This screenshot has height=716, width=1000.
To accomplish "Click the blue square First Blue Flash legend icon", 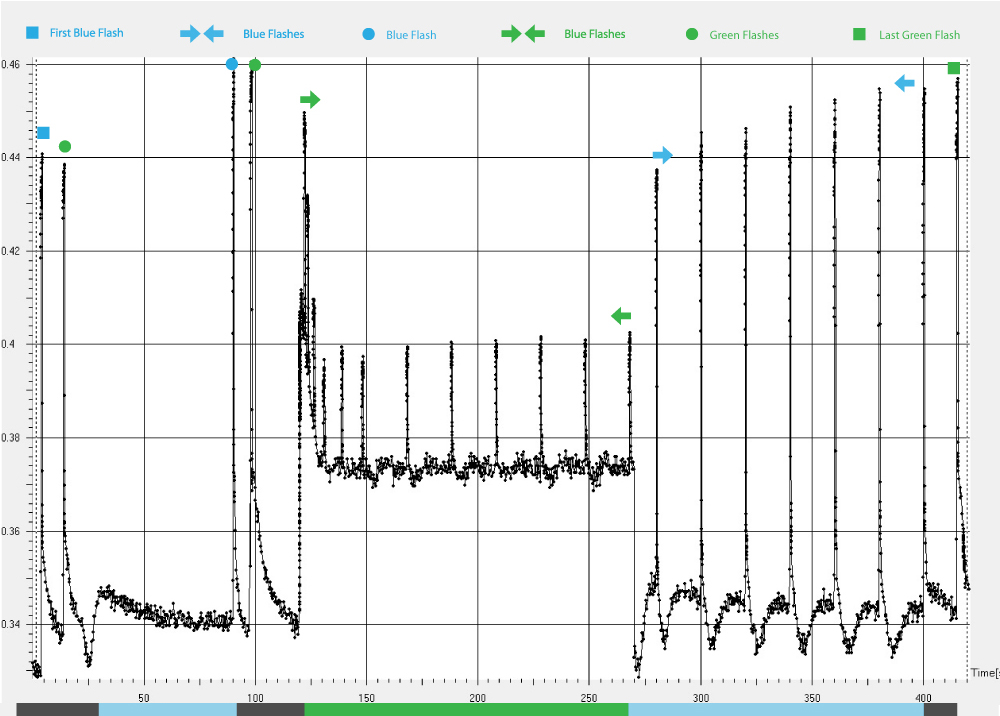I will [x=32, y=33].
